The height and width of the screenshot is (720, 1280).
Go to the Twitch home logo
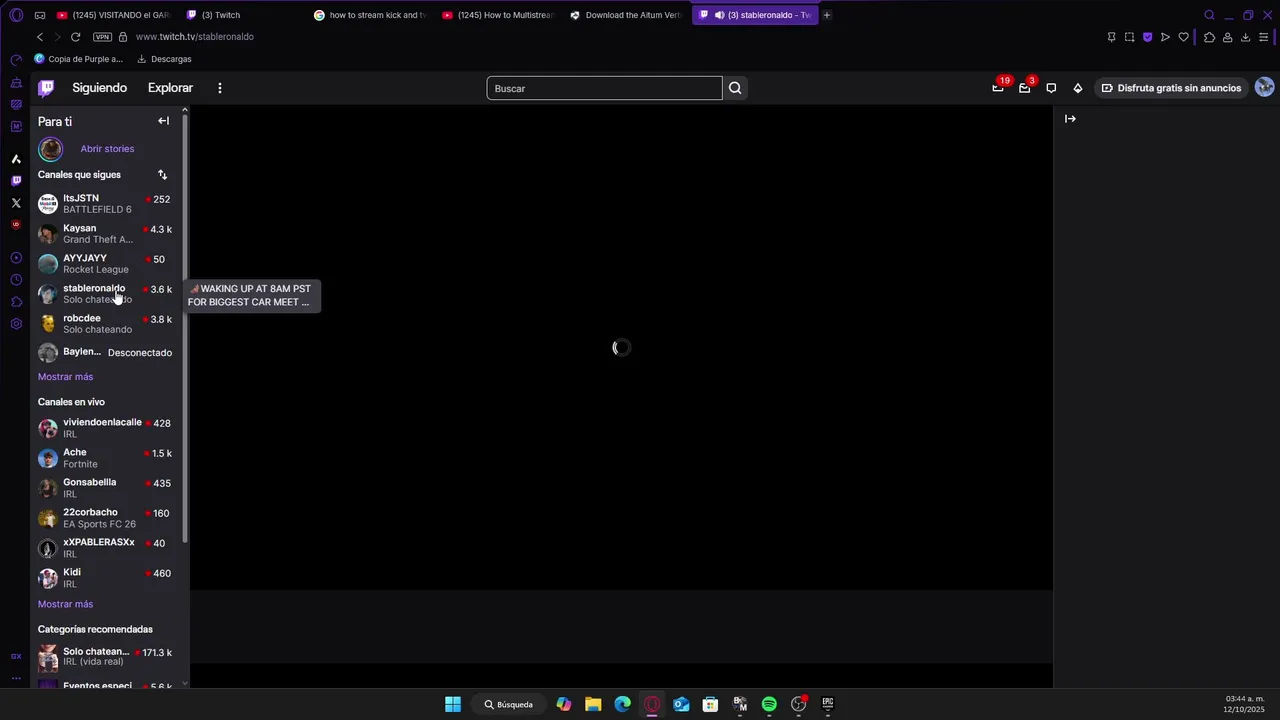tap(46, 88)
